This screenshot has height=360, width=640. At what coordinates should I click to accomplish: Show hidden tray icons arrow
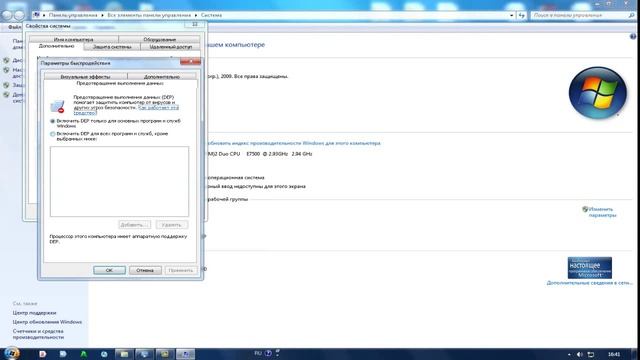pyautogui.click(x=569, y=354)
